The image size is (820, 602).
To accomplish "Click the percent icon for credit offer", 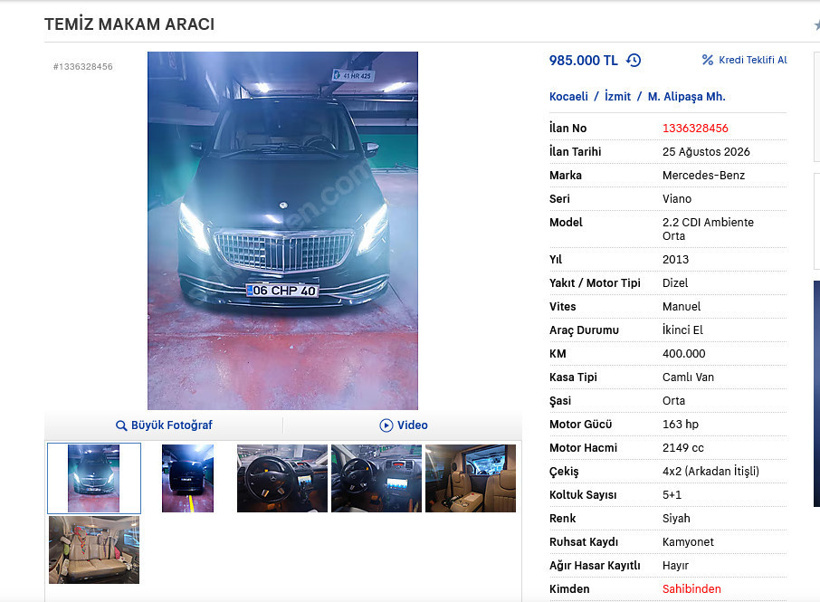I will click(708, 60).
